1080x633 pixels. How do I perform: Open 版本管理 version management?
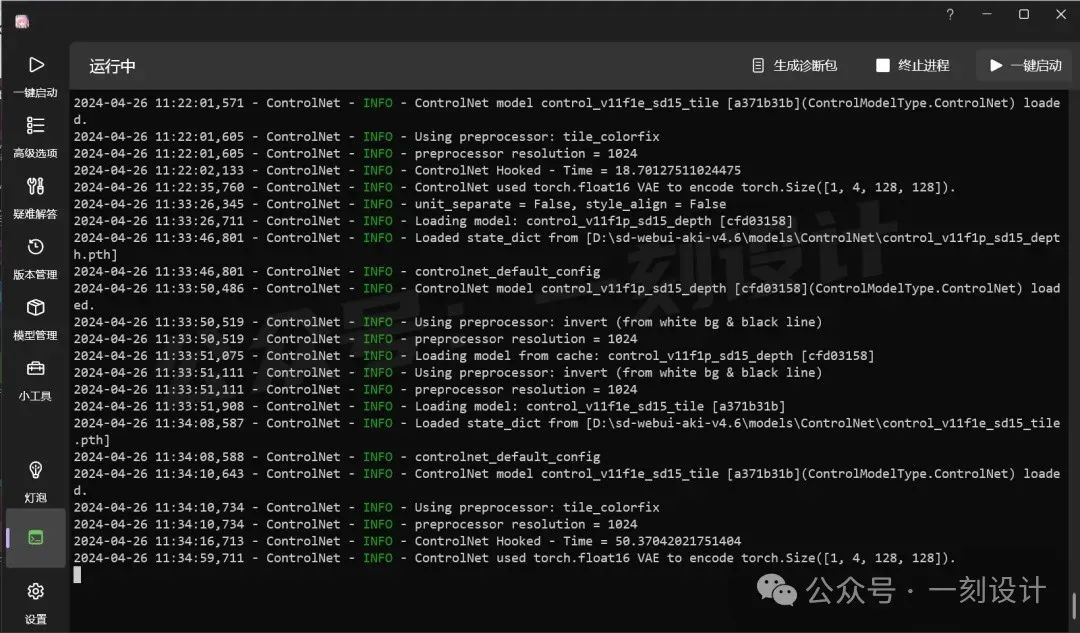click(x=35, y=258)
